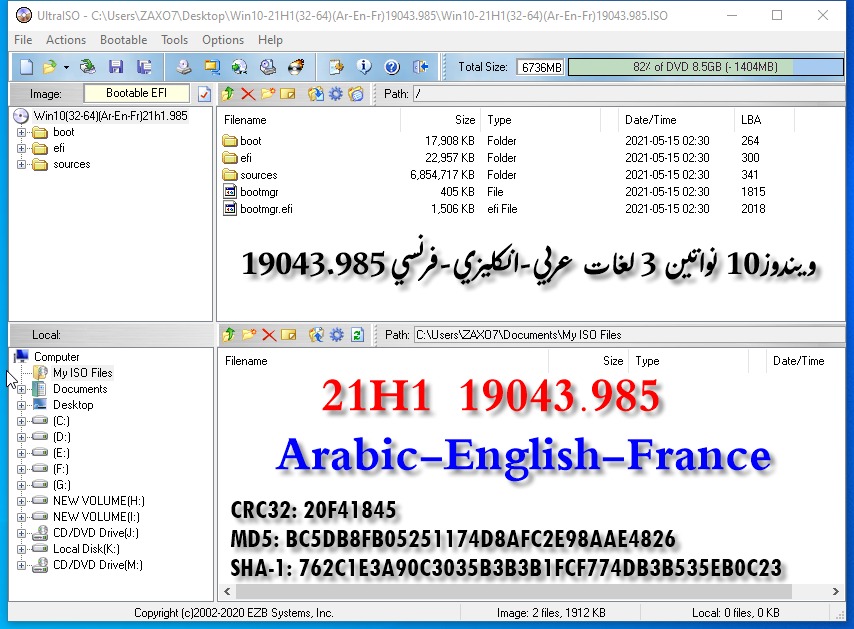Click the Mount to Virtual Drive icon

tap(267, 67)
